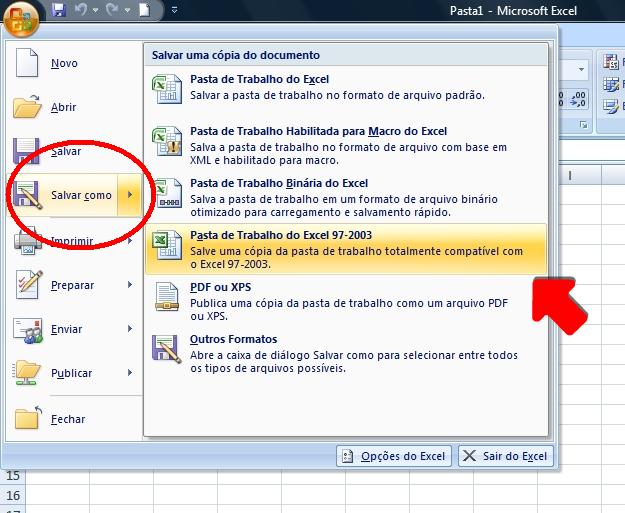Click the Decrease Decimal icon in the ribbon
The height and width of the screenshot is (513, 625).
(578, 99)
